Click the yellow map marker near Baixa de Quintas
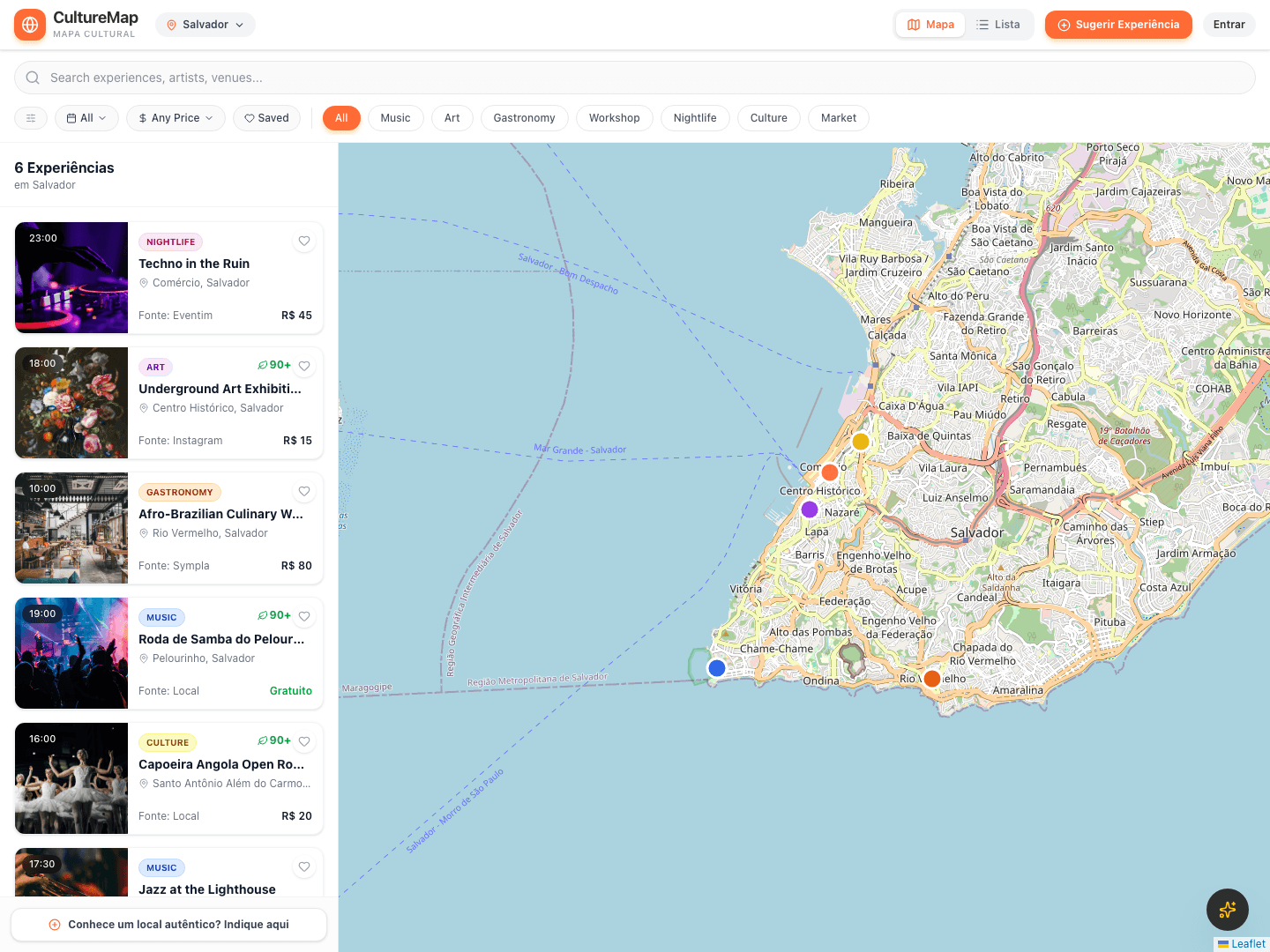 point(861,441)
